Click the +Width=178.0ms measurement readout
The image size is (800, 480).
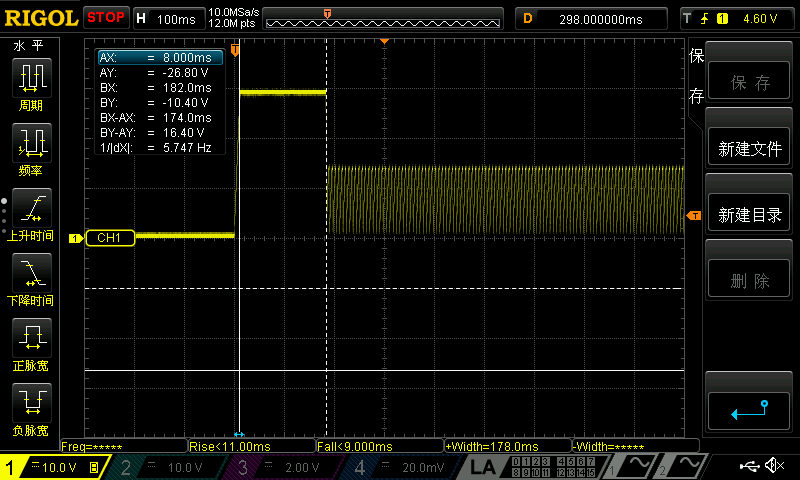pyautogui.click(x=508, y=446)
